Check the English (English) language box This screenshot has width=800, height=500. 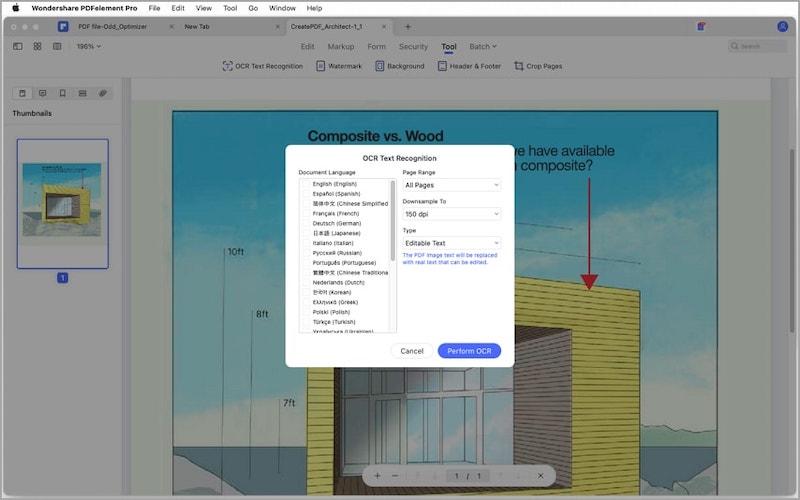[306, 184]
